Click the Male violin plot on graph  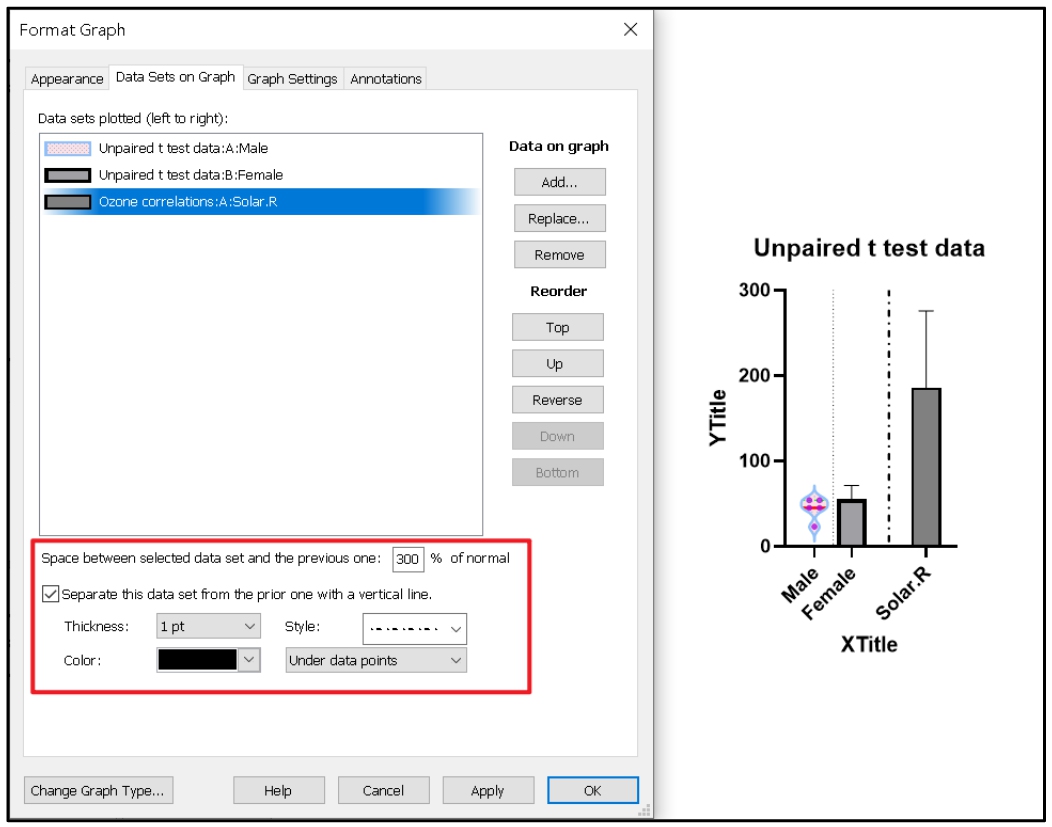(814, 512)
